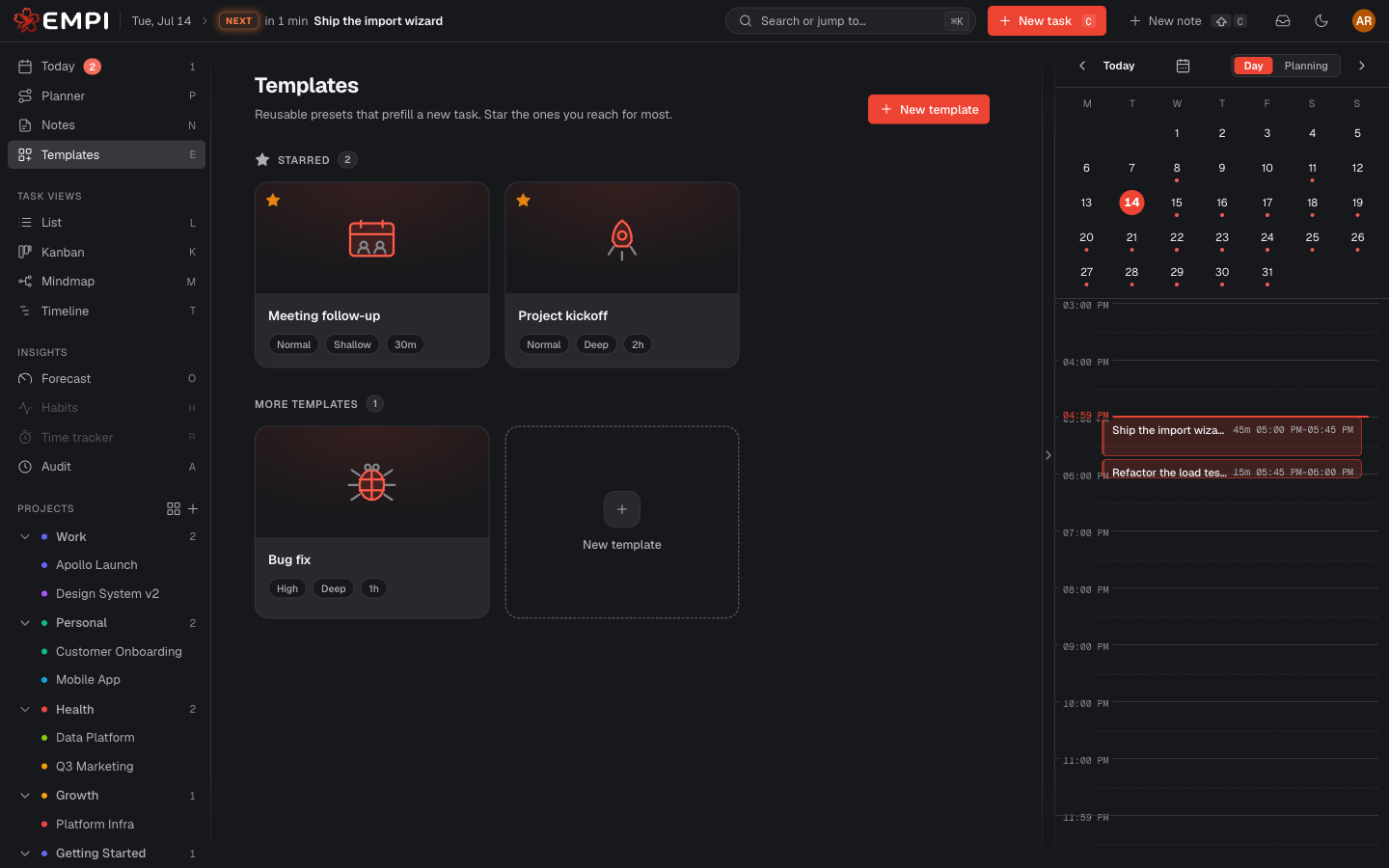
Task: Open the Design System v2 project
Action: click(x=107, y=594)
